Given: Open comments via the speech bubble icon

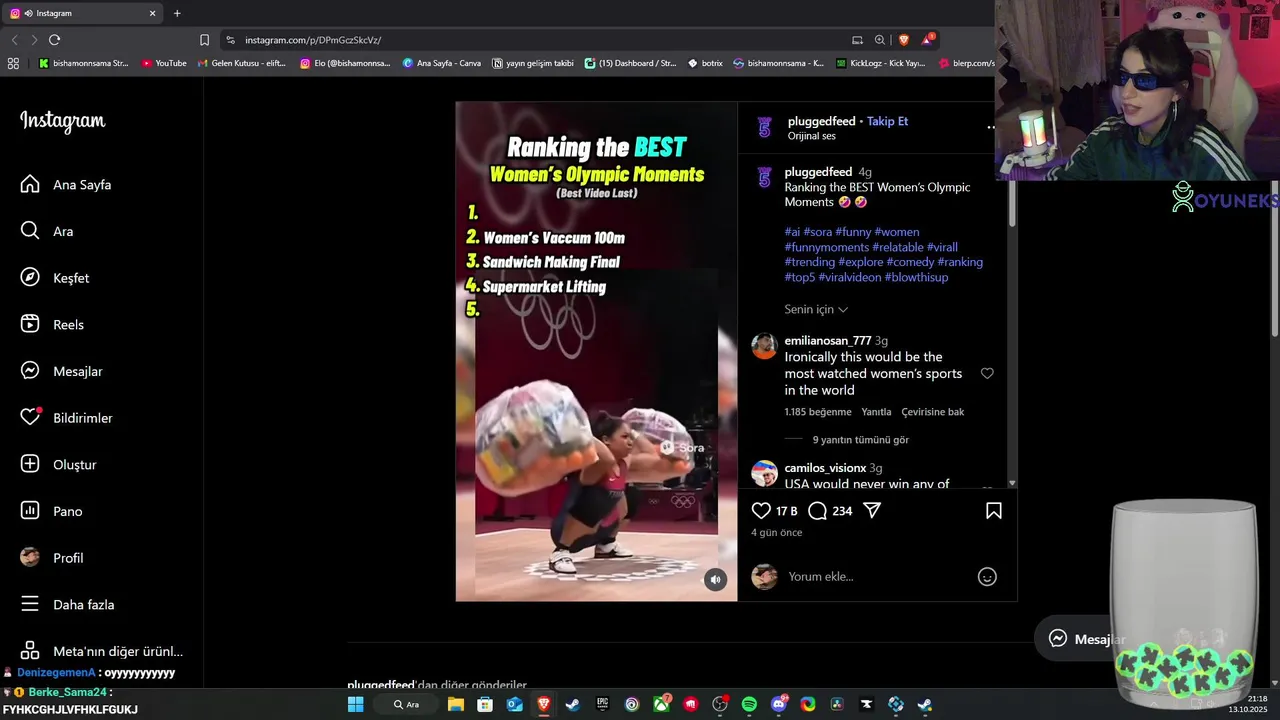Looking at the screenshot, I should [817, 511].
